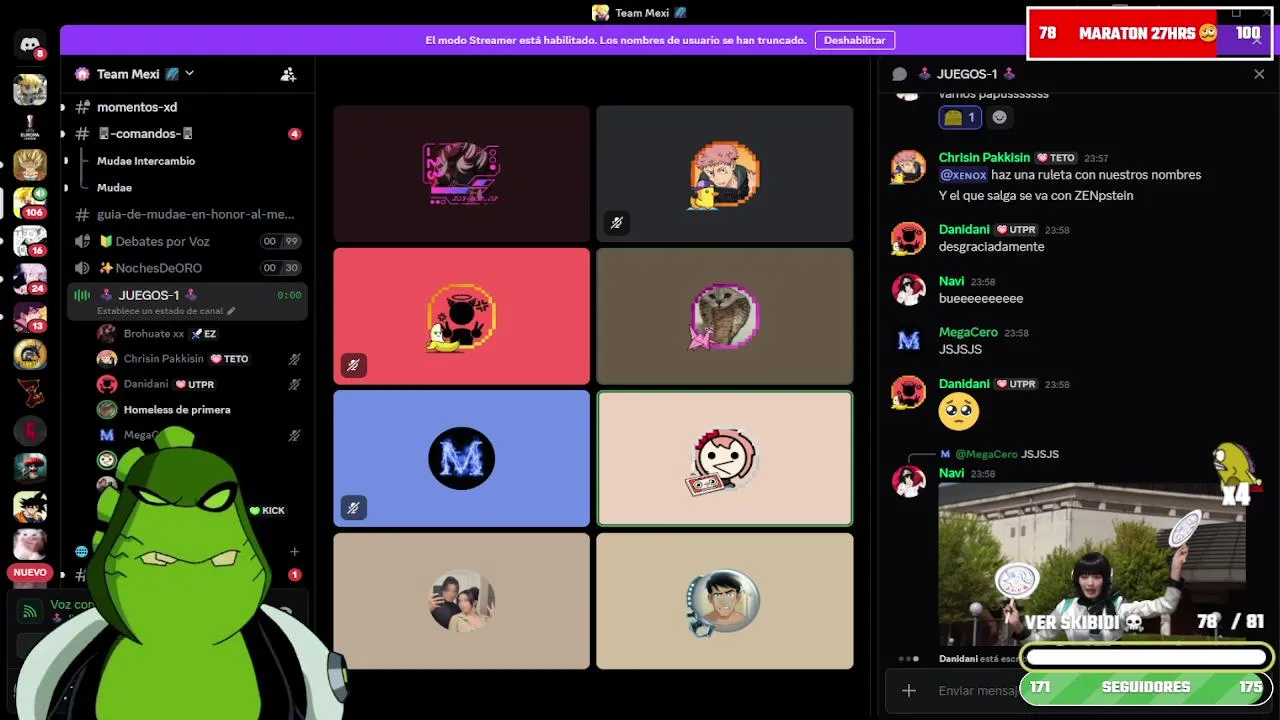Join Debates por Voz voice channel
Screen dimensions: 1280x720
coord(188,241)
